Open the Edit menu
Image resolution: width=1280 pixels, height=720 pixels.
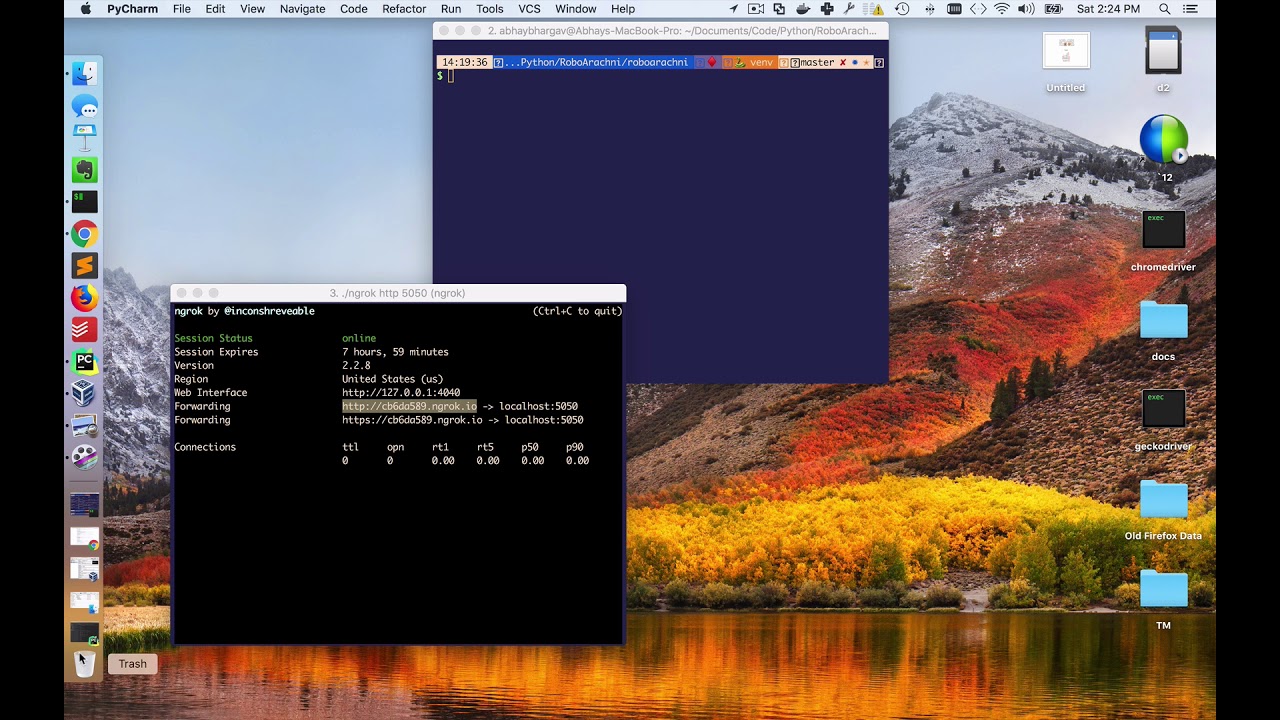pyautogui.click(x=215, y=9)
